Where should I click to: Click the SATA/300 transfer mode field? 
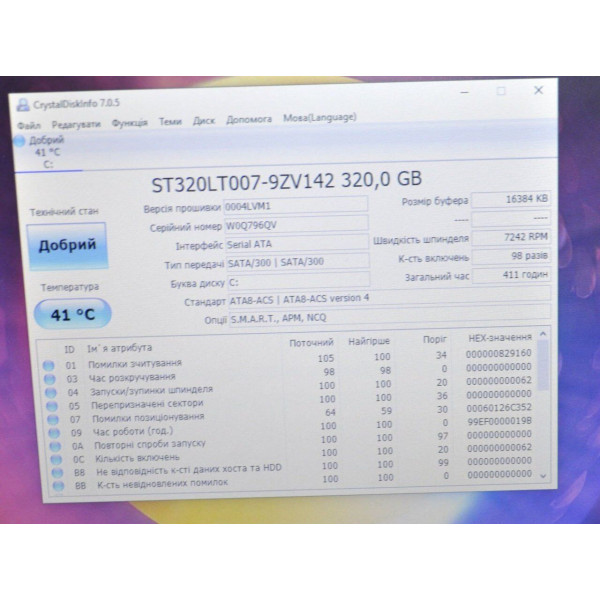click(x=298, y=262)
